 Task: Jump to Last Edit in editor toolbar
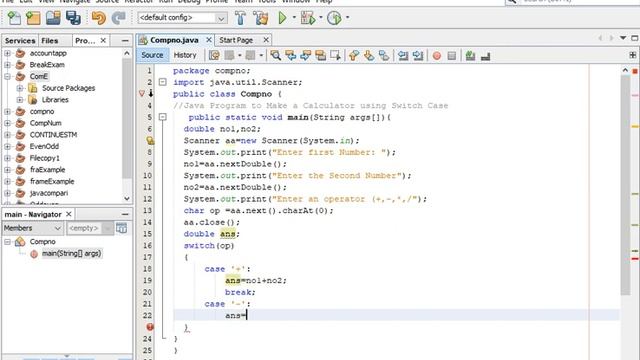214,56
